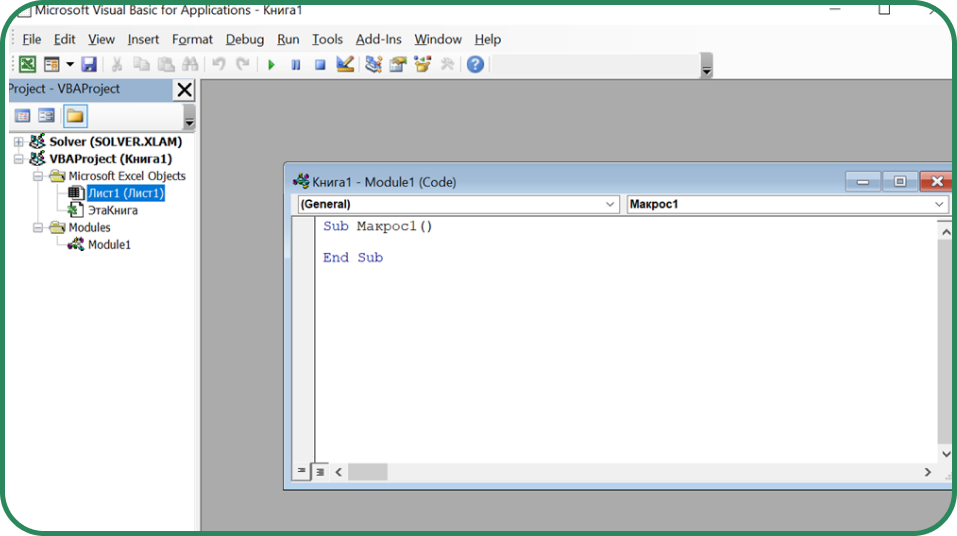Open the Standard toolbar options arrow

pos(706,65)
